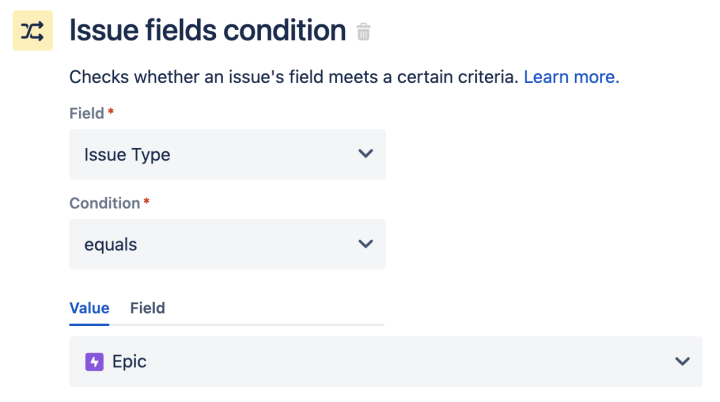
Task: Click the yellow condition shuffle icon
Action: 32,31
